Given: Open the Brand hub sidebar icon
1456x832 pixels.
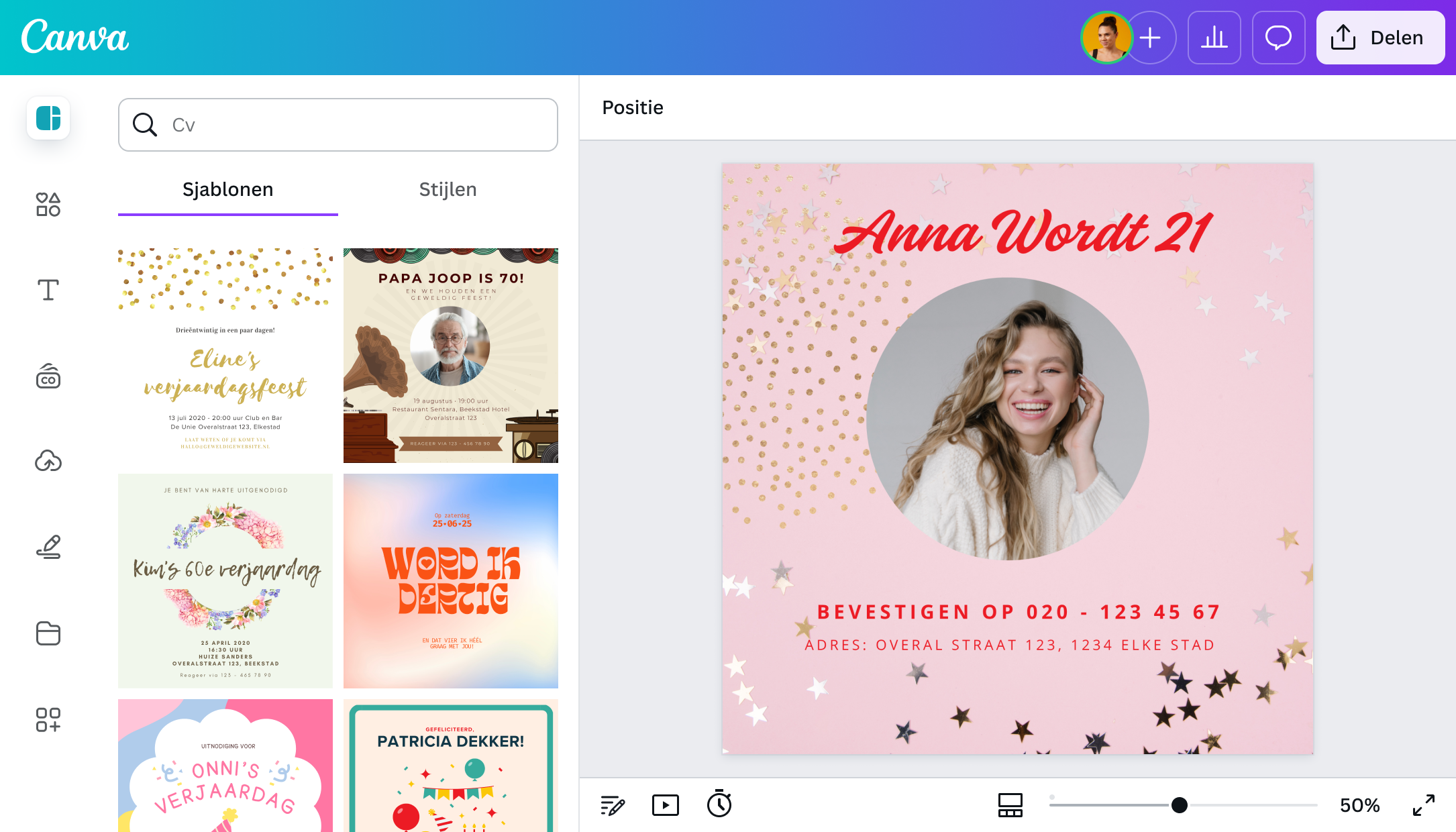Looking at the screenshot, I should pos(48,376).
